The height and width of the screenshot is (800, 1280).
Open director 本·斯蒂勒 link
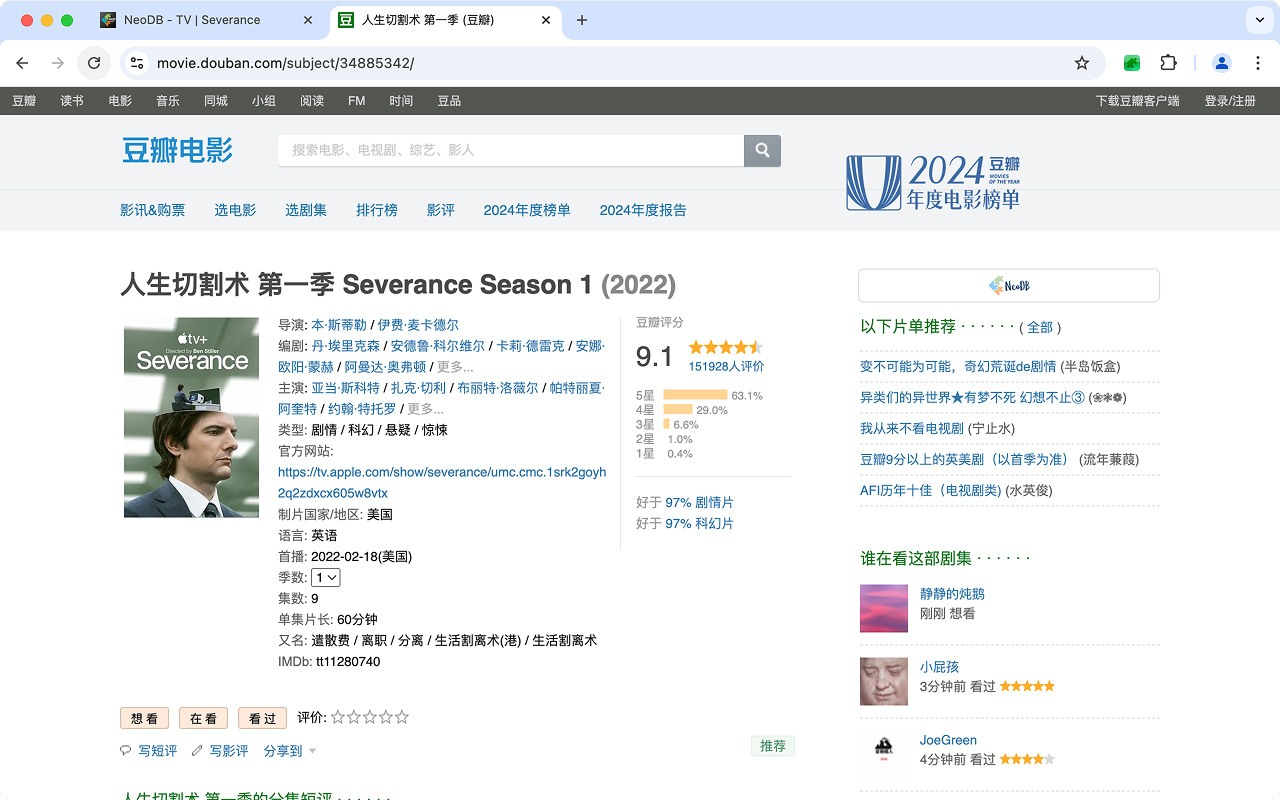click(x=339, y=325)
